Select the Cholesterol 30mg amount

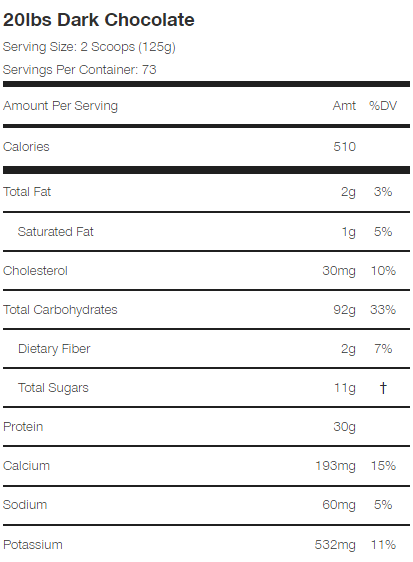(x=339, y=271)
